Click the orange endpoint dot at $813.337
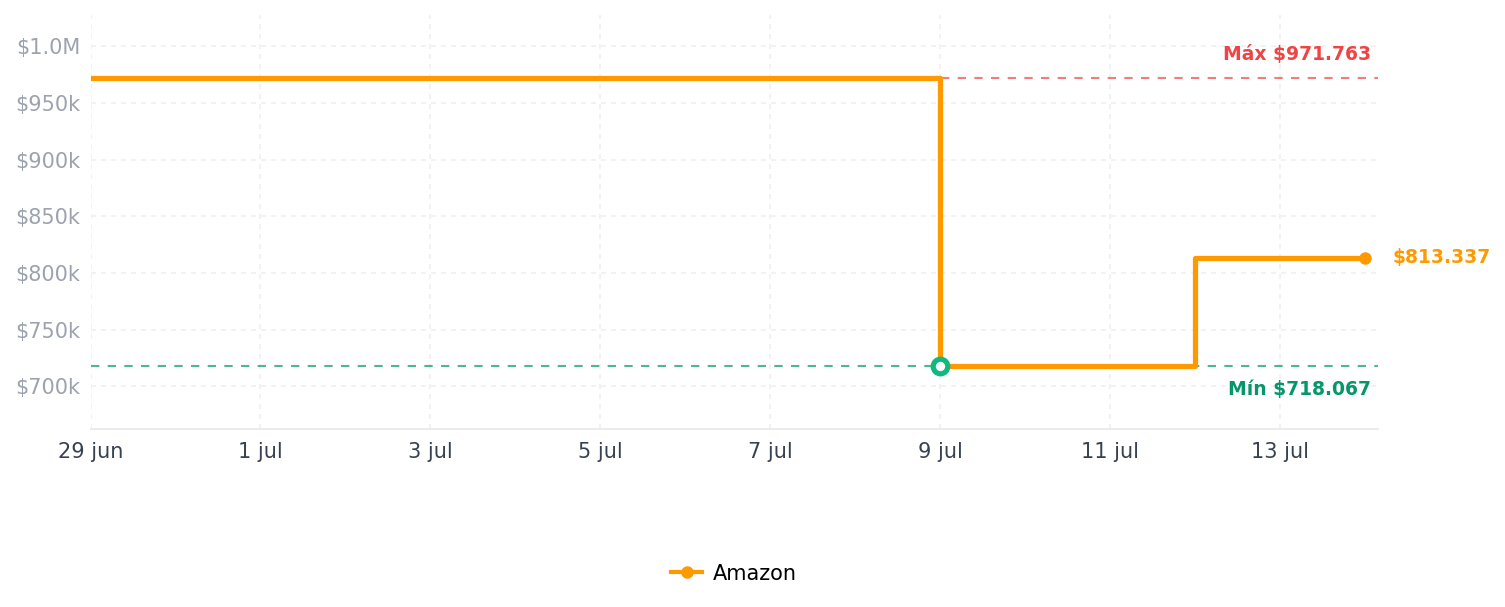Viewport: 1505px width, 607px height. pos(1365,258)
